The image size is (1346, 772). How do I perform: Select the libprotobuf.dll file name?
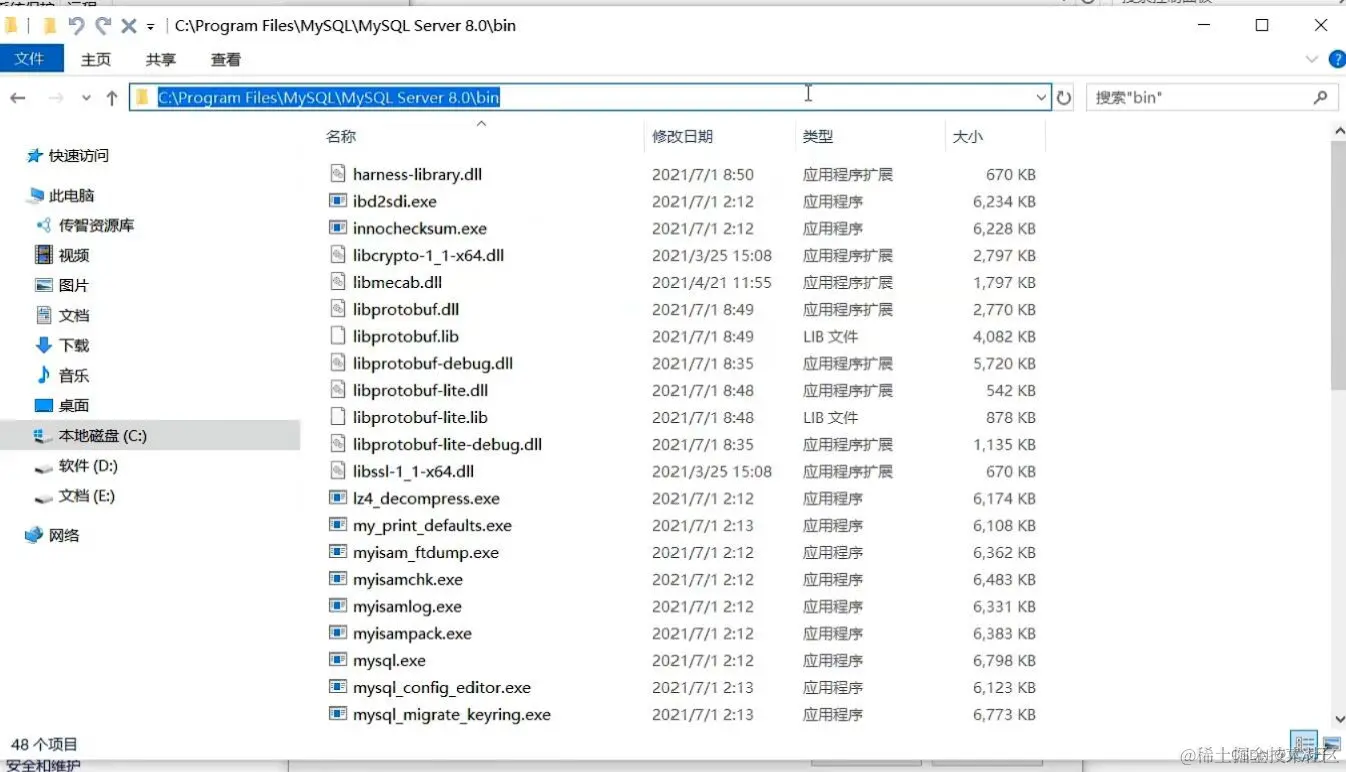click(406, 309)
